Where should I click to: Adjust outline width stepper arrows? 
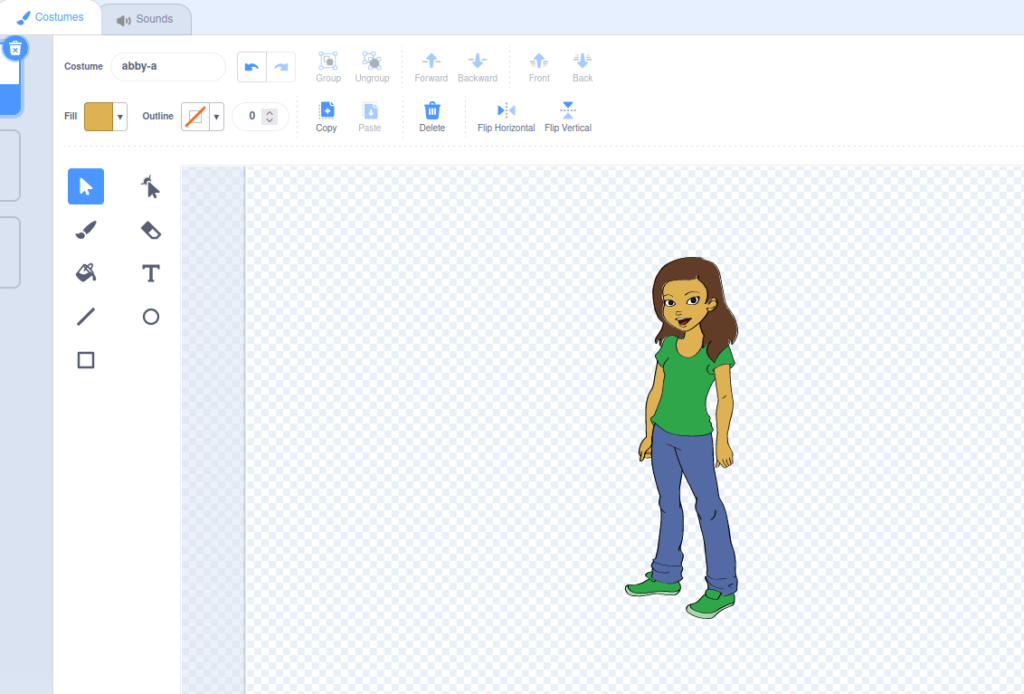[x=269, y=117]
